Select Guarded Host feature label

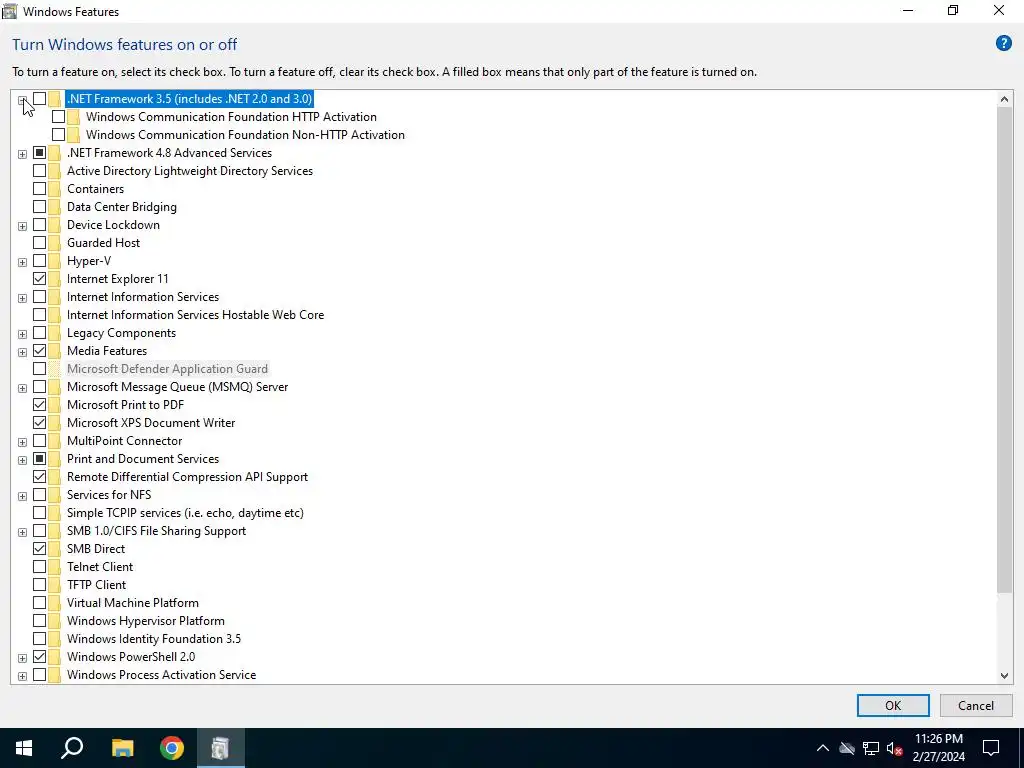[x=103, y=243]
